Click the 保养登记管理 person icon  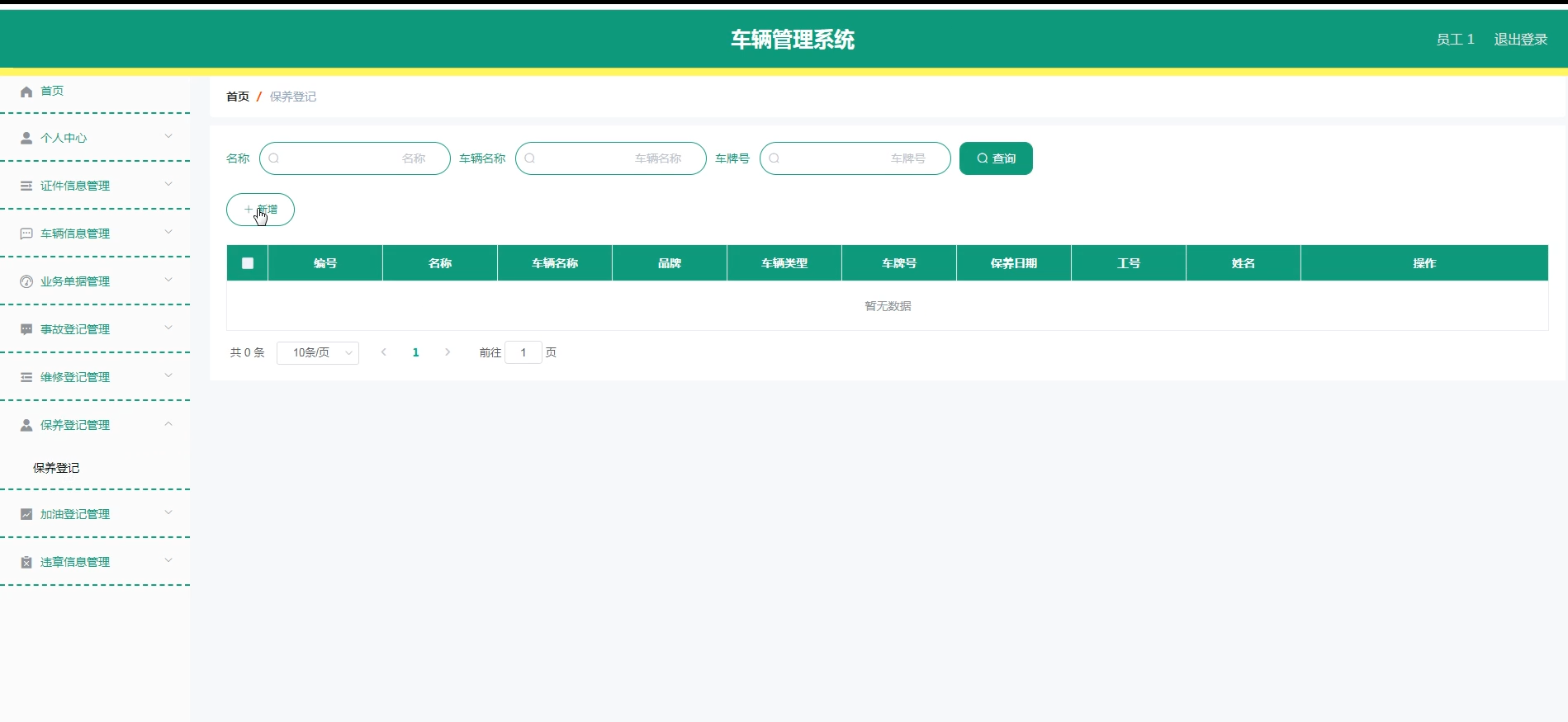point(26,425)
